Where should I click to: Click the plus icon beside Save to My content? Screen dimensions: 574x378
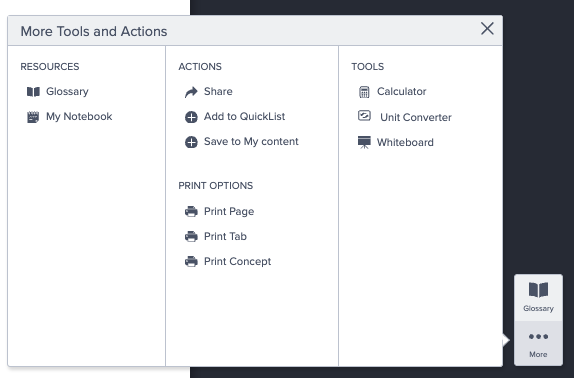pyautogui.click(x=191, y=142)
